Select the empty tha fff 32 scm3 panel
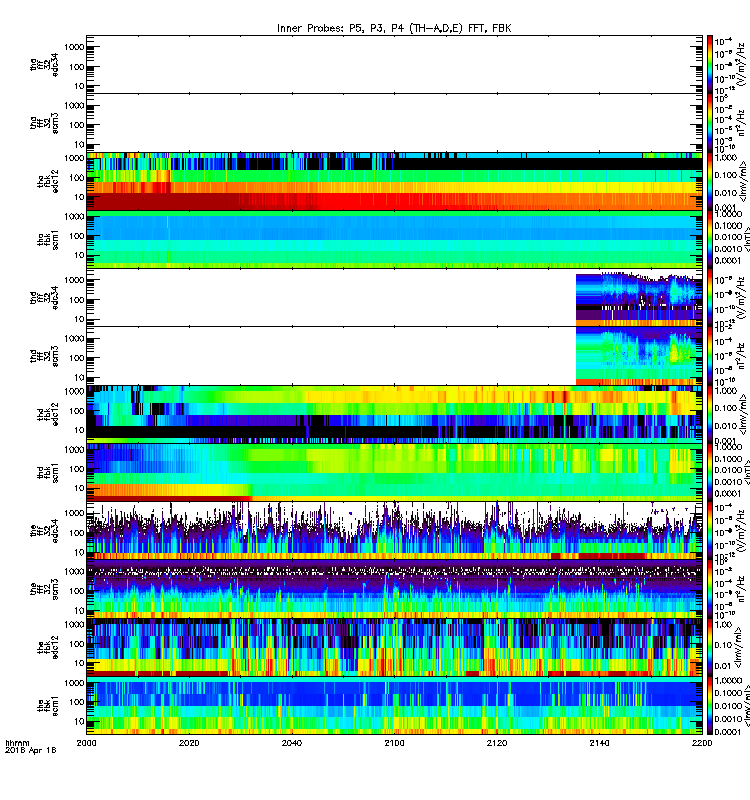 click(x=394, y=123)
